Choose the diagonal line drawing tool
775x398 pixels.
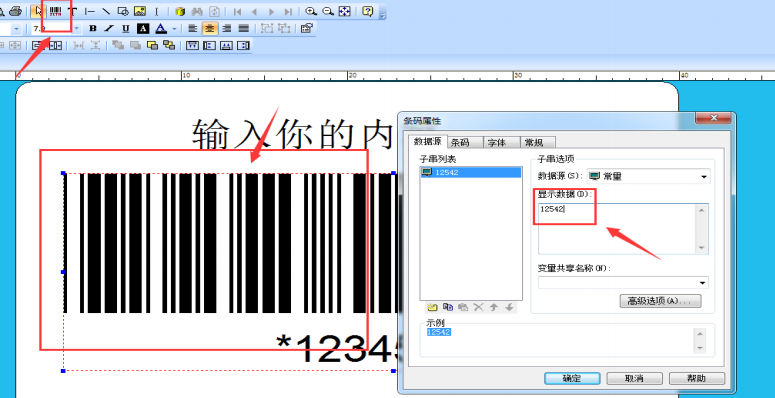[106, 11]
